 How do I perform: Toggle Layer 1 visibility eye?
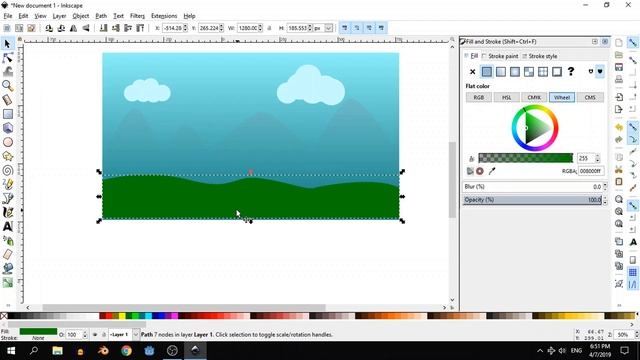[x=95, y=334]
